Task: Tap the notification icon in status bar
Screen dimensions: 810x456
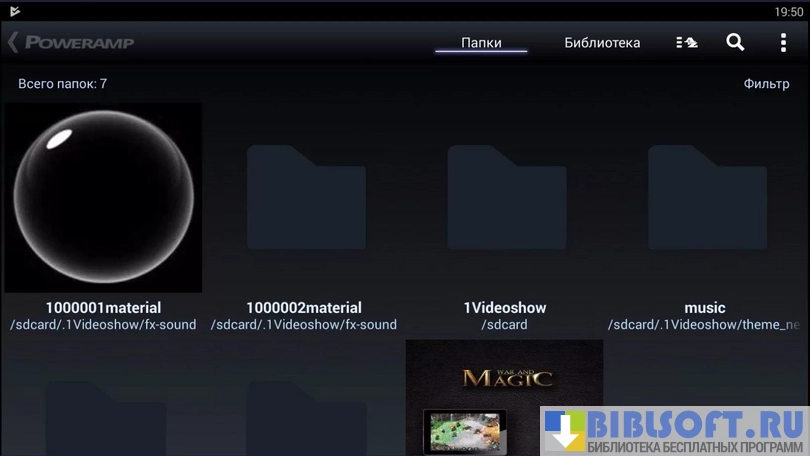Action: pyautogui.click(x=13, y=11)
